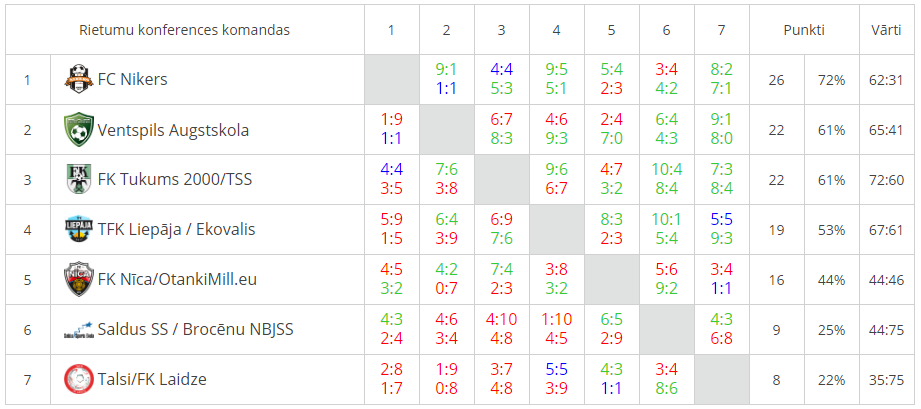Click the Ventspils Augstskola green shield logo

(79, 129)
